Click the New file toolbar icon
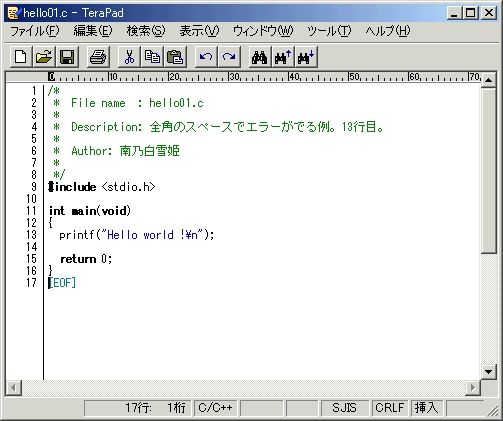Image resolution: width=503 pixels, height=421 pixels. 21,57
